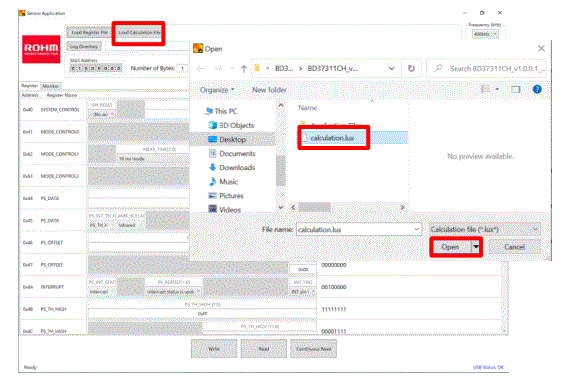Expand the address bar path dropdown
This screenshot has height=385, width=575.
[391, 69]
